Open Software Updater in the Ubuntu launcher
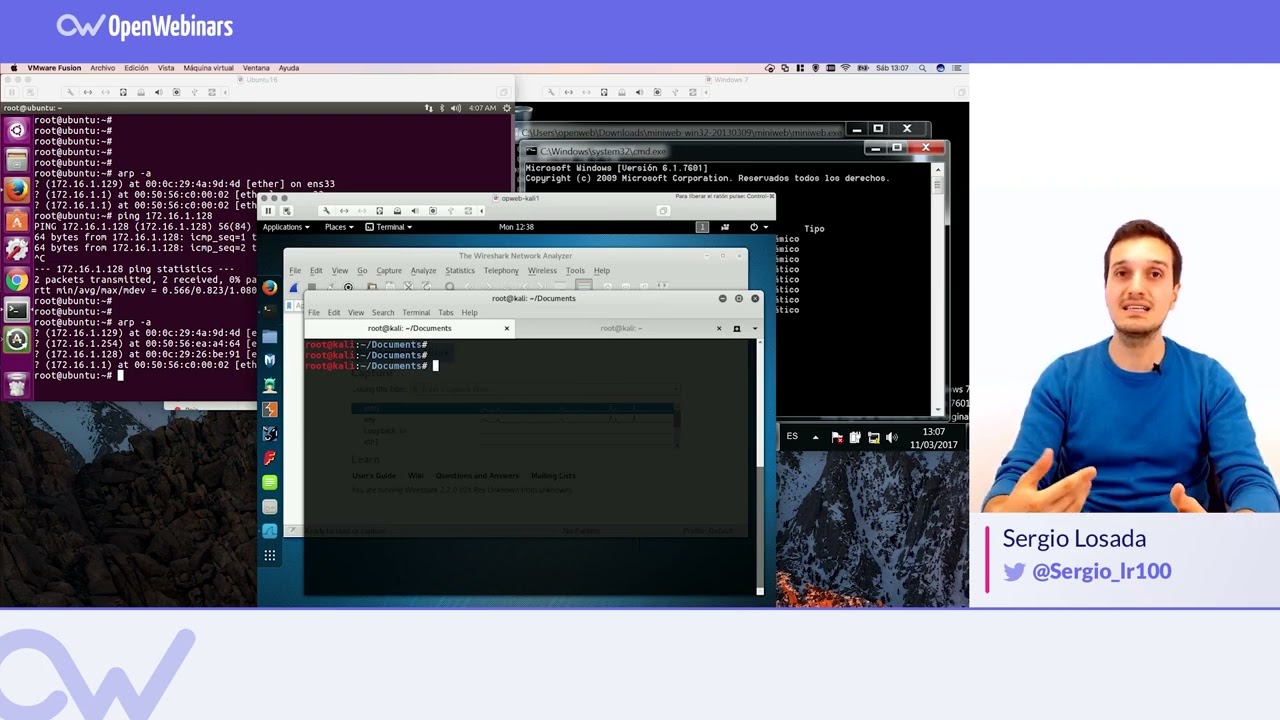Image resolution: width=1280 pixels, height=720 pixels. 16,340
